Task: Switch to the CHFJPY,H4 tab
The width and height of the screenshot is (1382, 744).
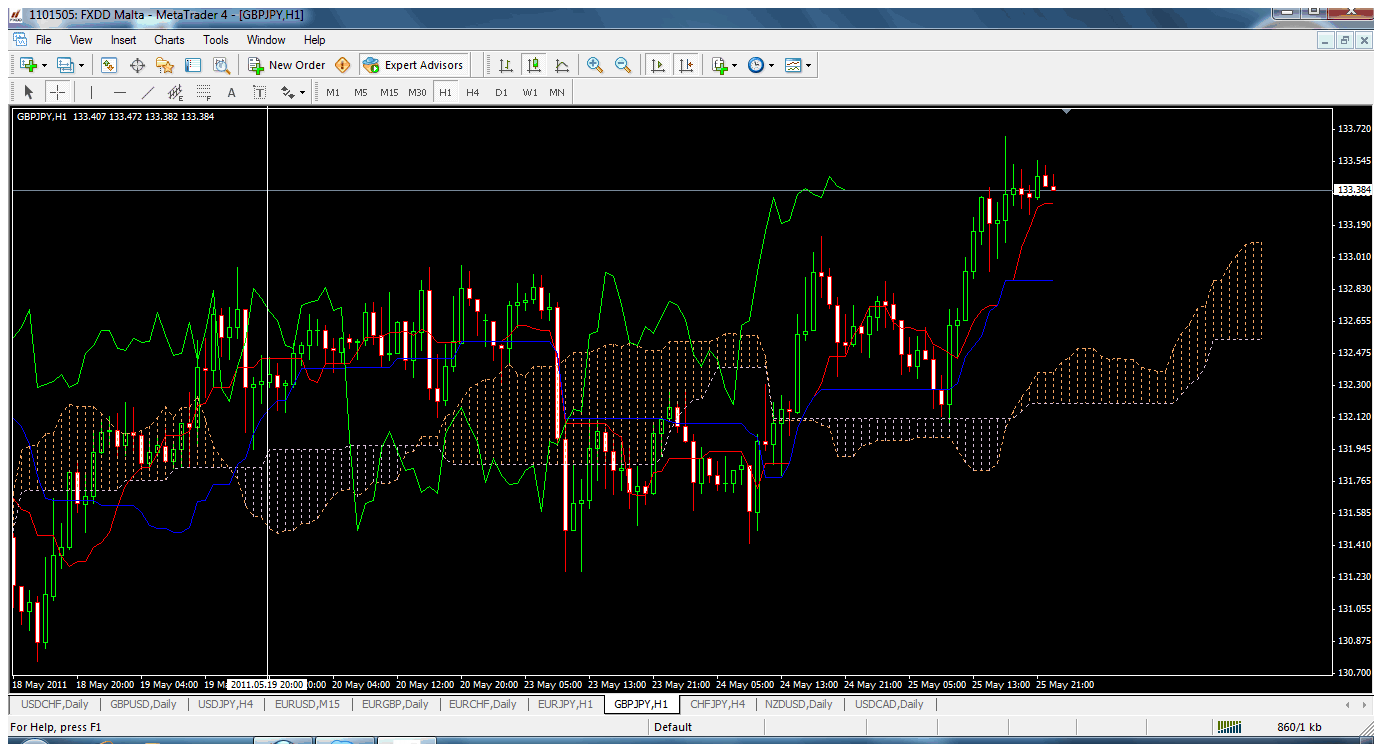Action: click(717, 704)
